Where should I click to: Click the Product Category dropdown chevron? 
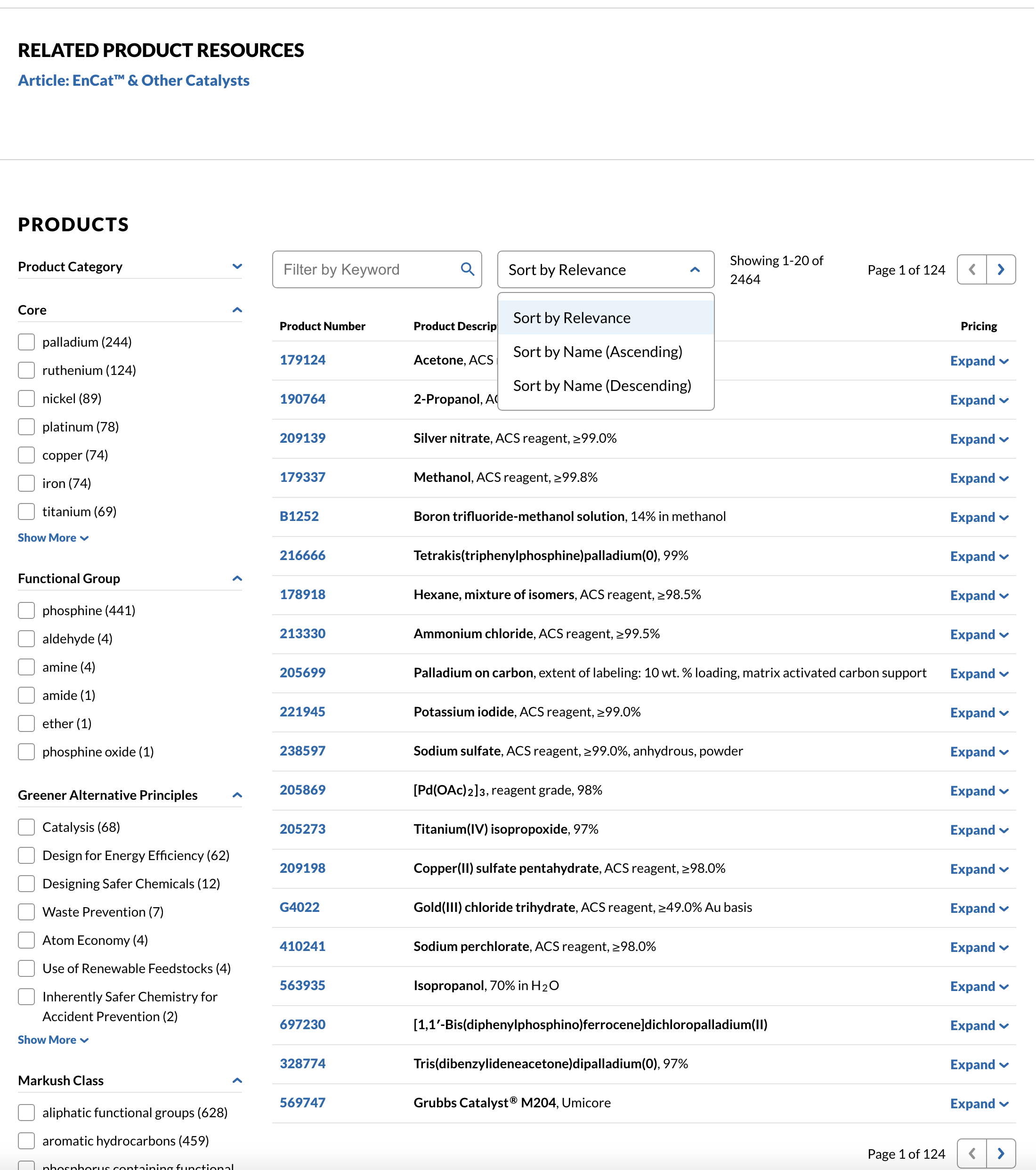pyautogui.click(x=236, y=266)
